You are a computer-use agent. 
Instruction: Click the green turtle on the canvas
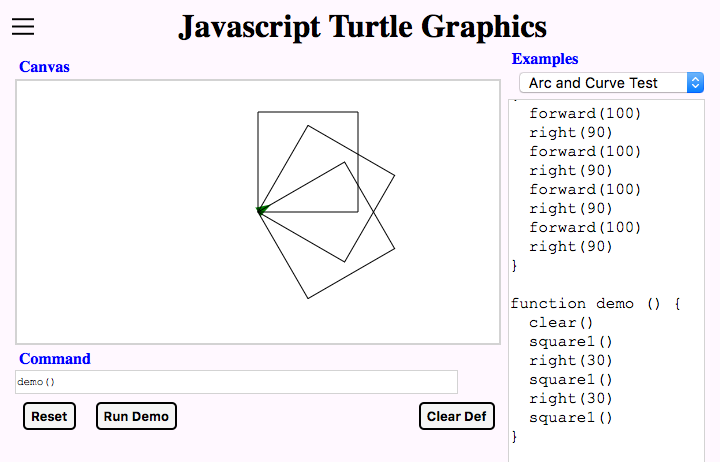[262, 210]
